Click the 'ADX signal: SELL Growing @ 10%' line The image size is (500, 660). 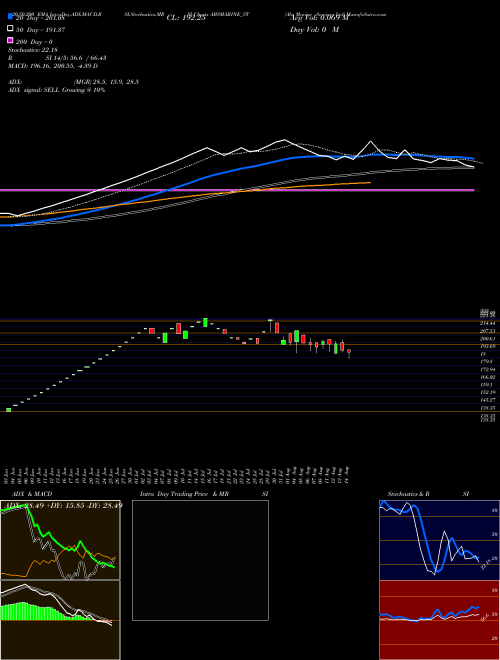(56, 90)
